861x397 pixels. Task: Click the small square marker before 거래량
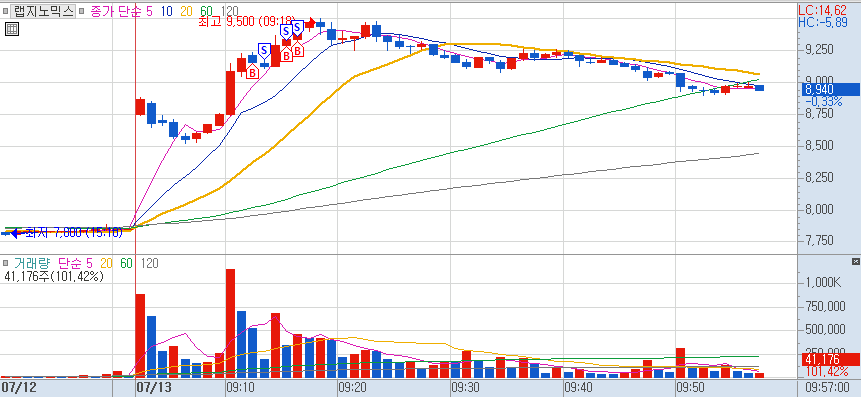(x=5, y=264)
